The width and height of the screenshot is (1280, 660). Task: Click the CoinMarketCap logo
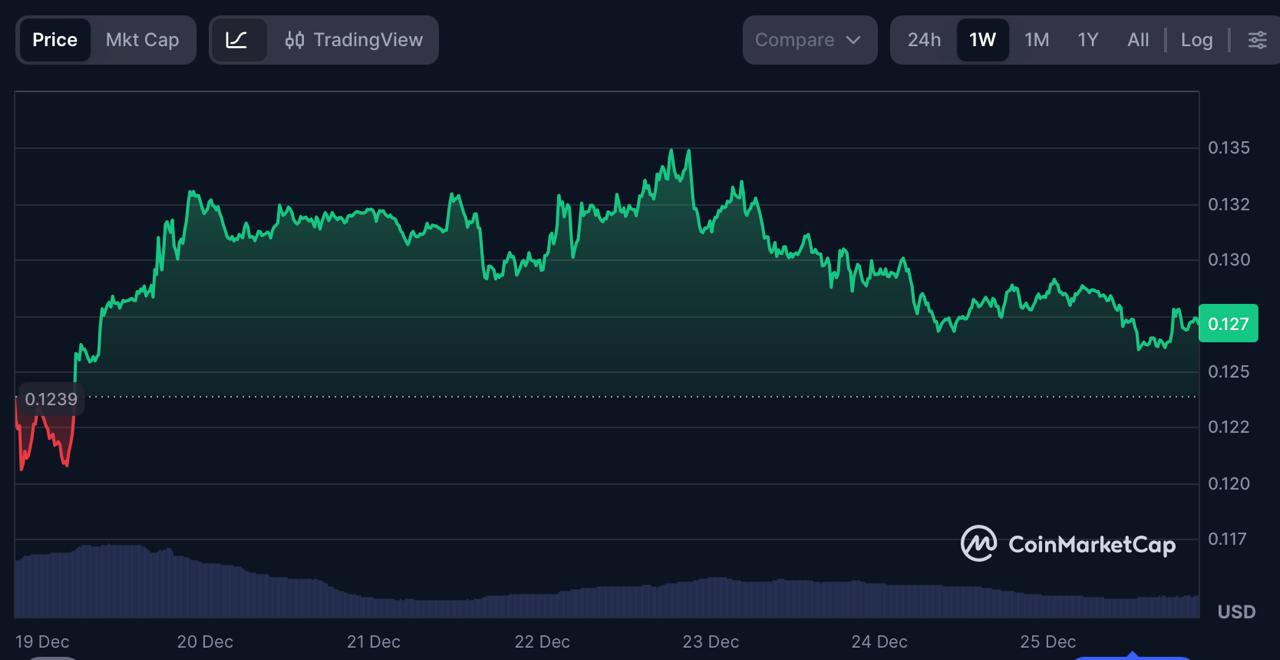coord(977,544)
